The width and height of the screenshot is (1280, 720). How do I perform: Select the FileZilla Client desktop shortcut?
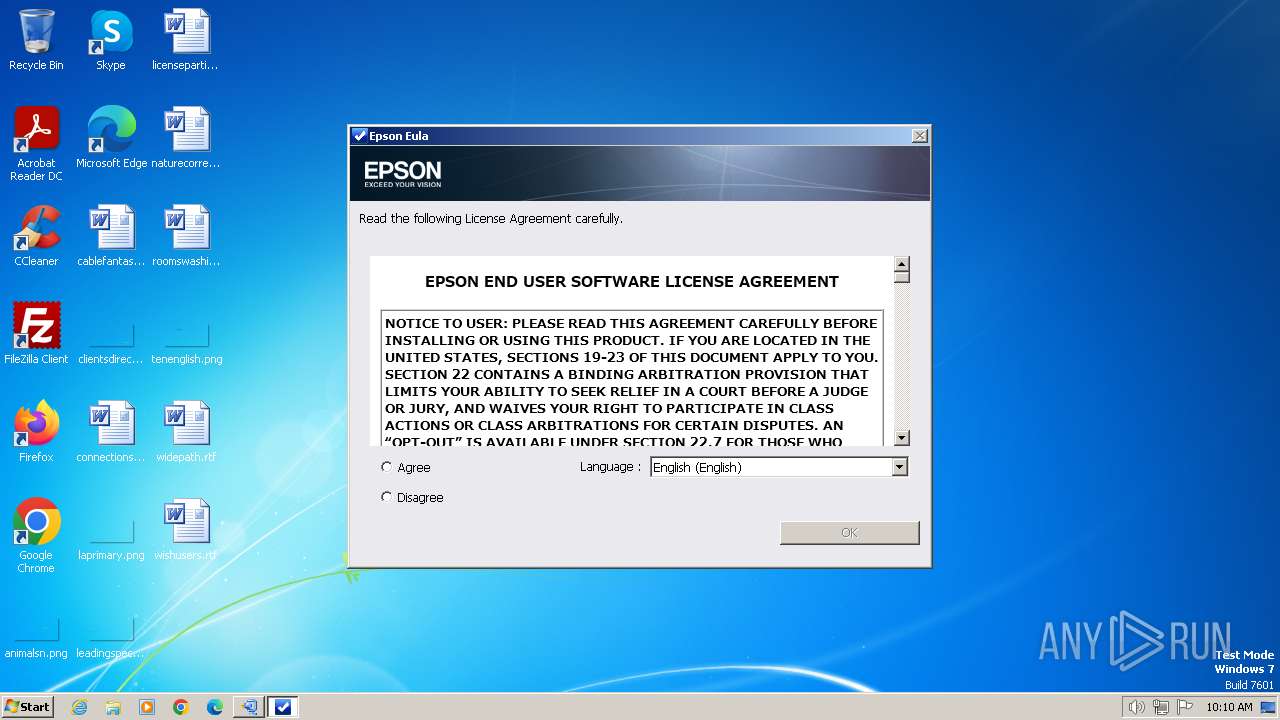(x=36, y=334)
